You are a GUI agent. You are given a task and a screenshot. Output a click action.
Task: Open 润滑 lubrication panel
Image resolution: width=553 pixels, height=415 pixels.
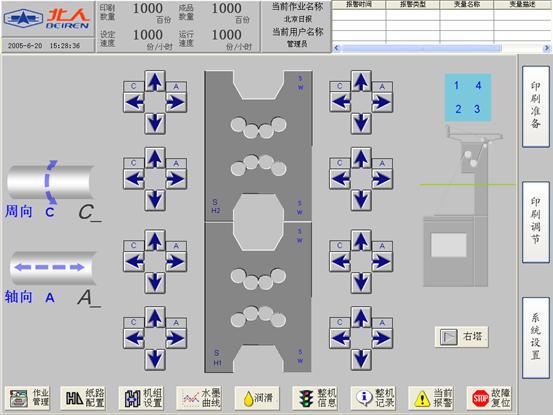point(257,398)
